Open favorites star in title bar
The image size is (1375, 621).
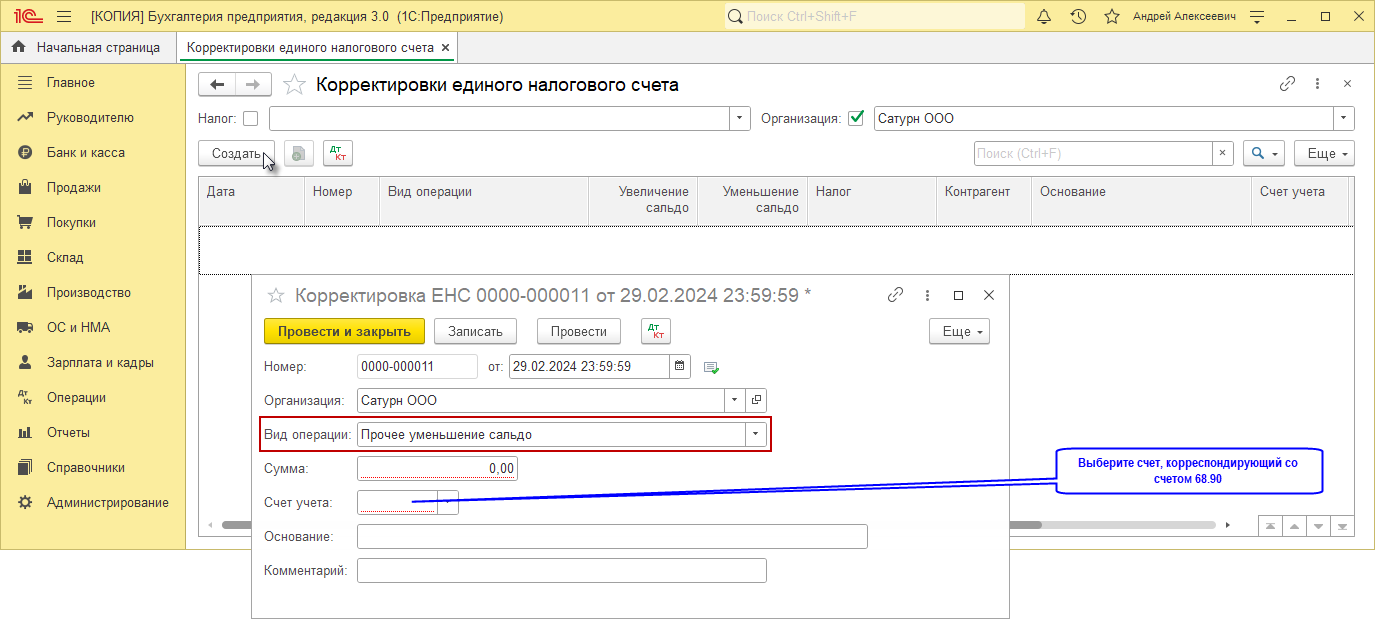(1111, 17)
